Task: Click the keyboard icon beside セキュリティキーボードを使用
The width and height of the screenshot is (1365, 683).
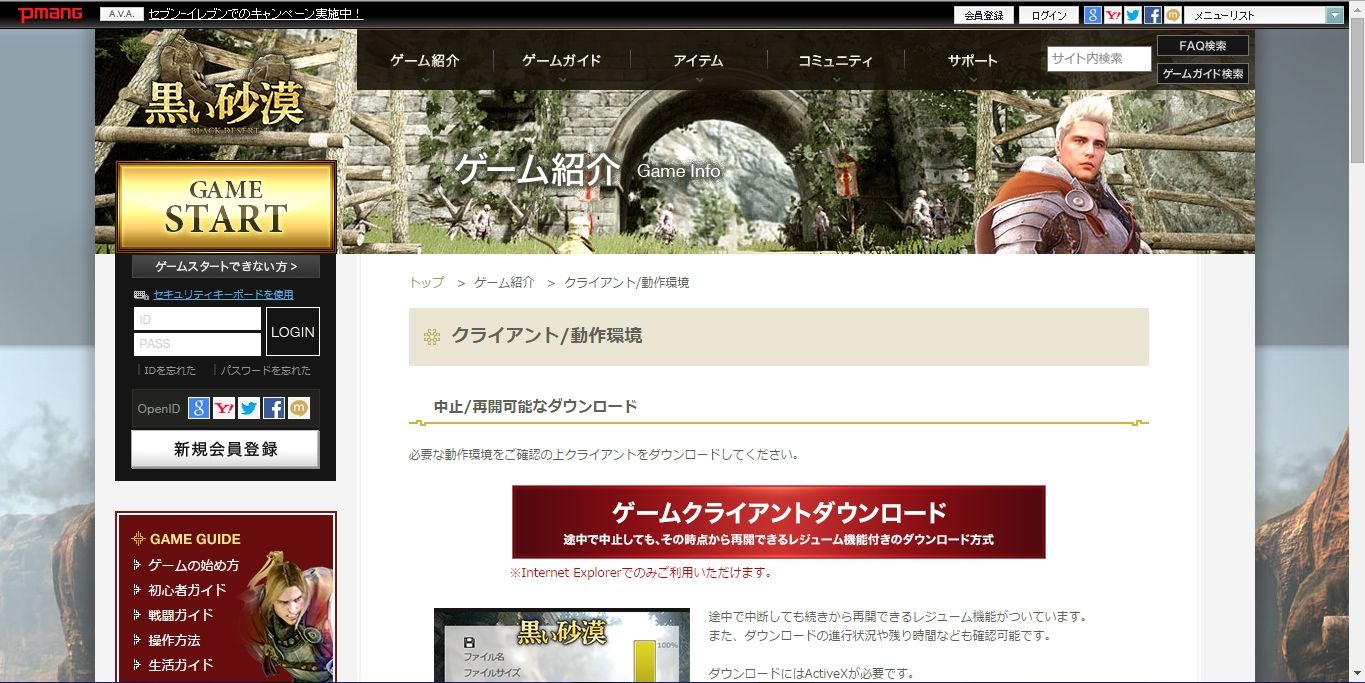Action: coord(141,295)
